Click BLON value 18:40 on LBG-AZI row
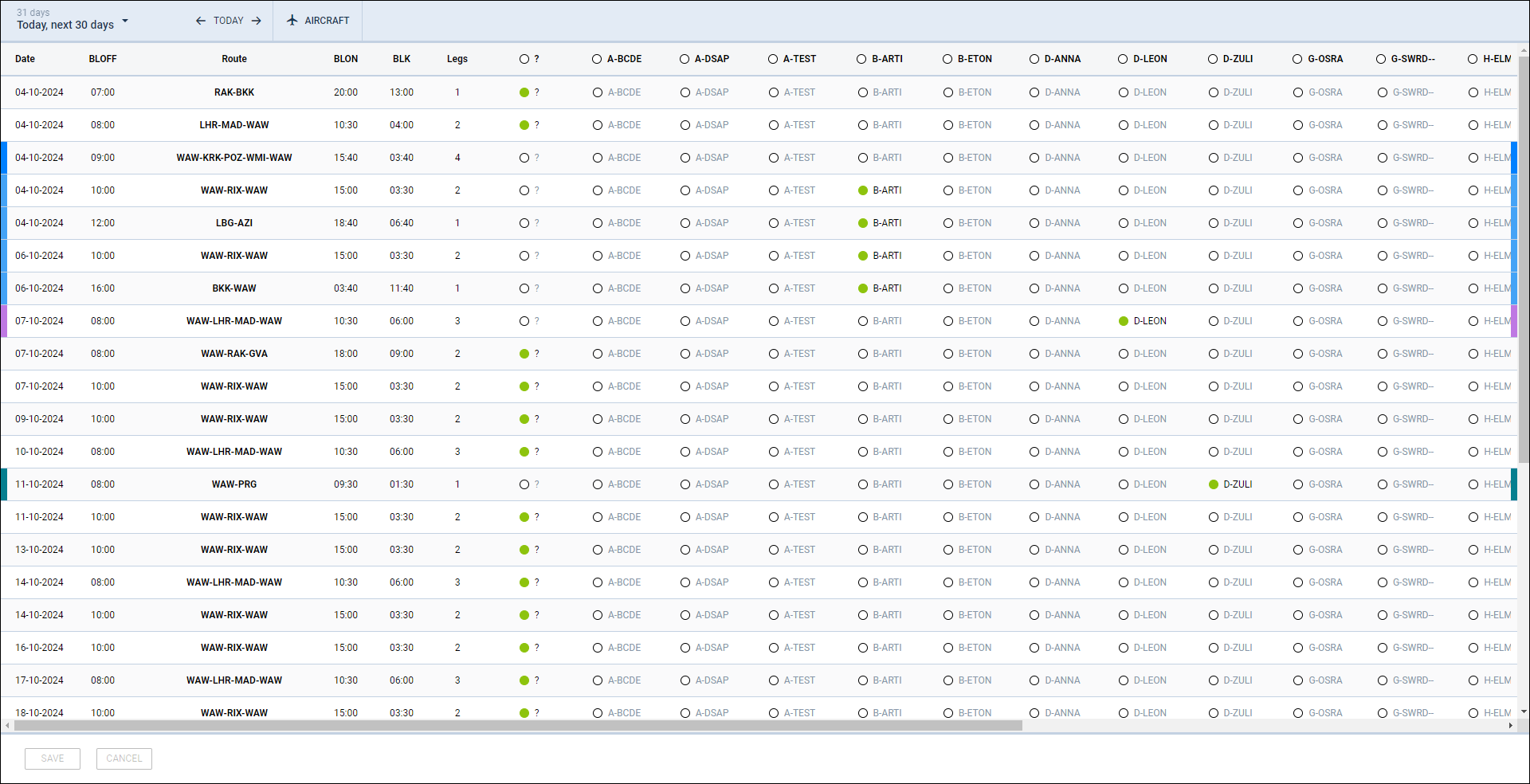1530x784 pixels. [x=346, y=223]
